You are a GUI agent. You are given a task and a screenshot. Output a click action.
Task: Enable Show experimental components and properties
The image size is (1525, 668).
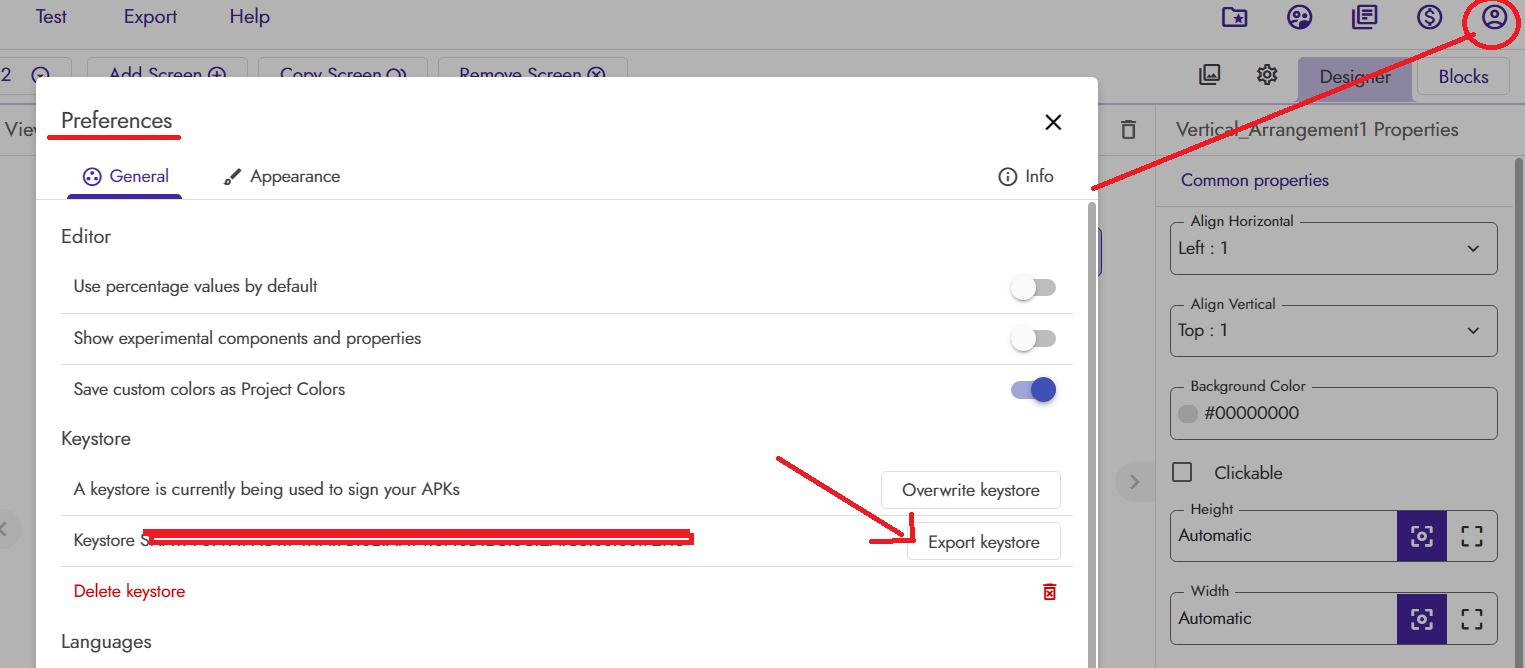[1033, 339]
